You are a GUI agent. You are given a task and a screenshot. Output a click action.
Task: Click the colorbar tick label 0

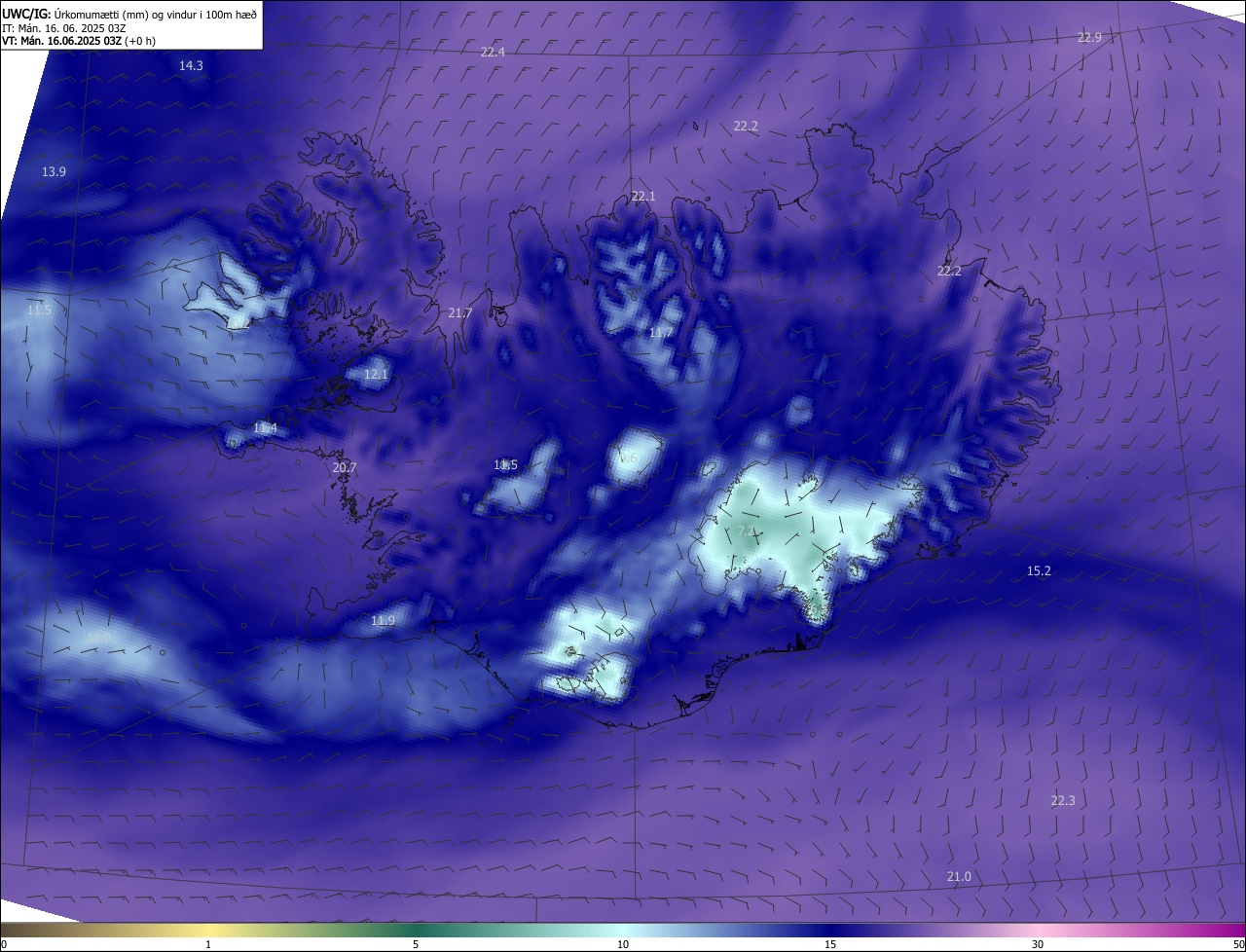click(4, 944)
